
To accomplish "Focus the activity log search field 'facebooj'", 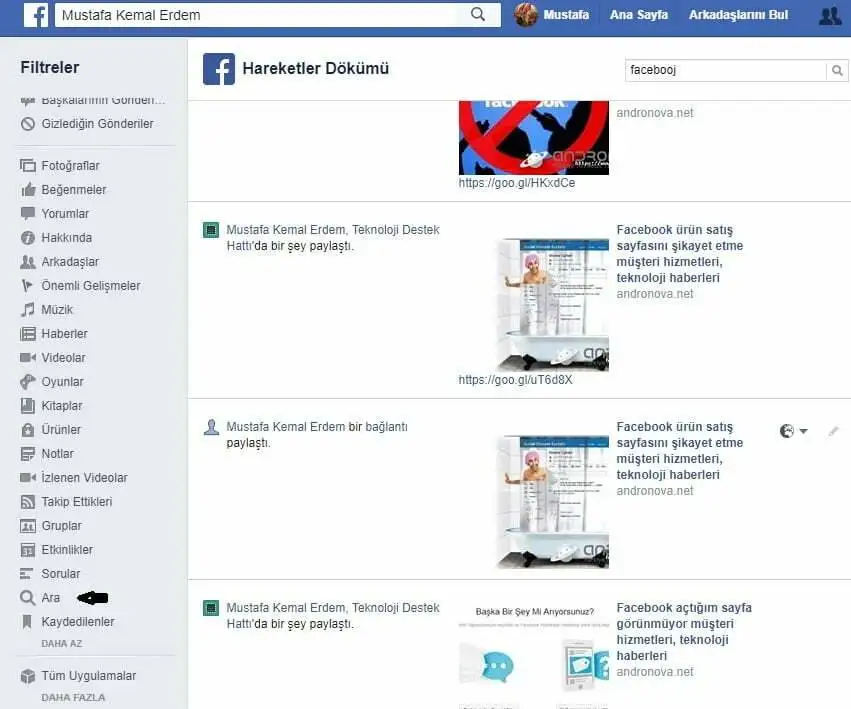I will (726, 71).
